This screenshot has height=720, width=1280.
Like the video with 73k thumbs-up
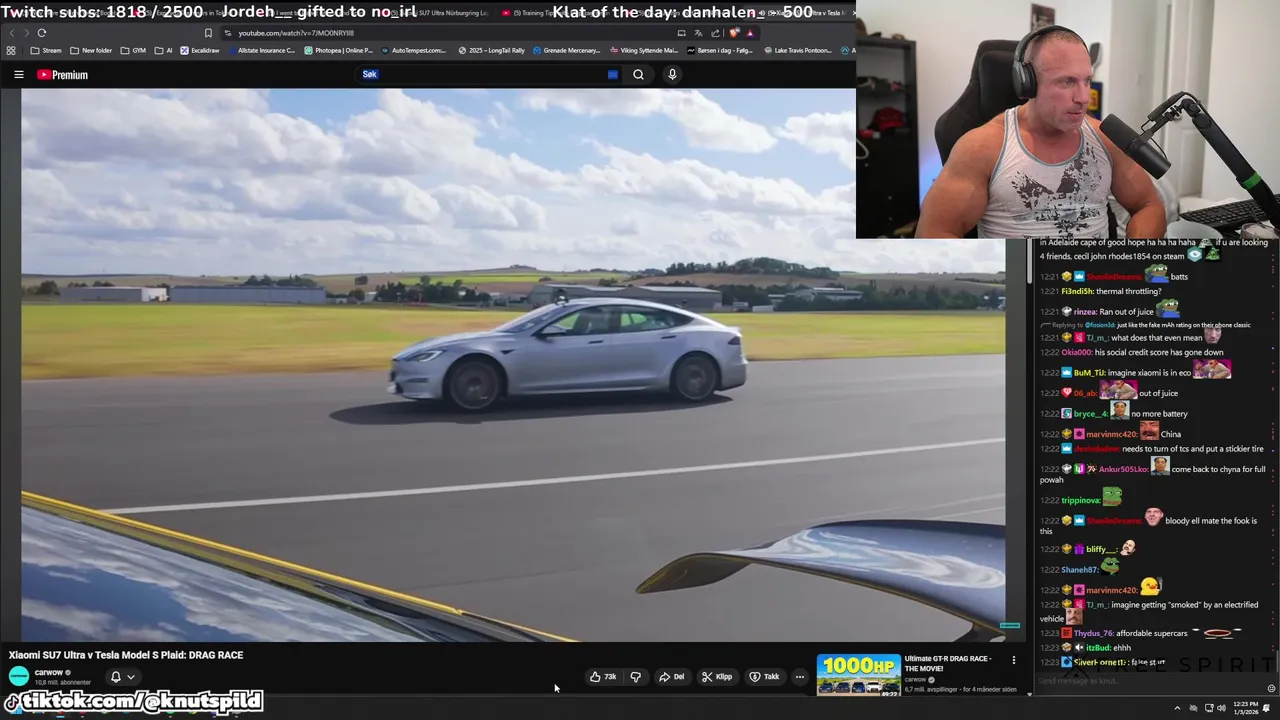[603, 677]
